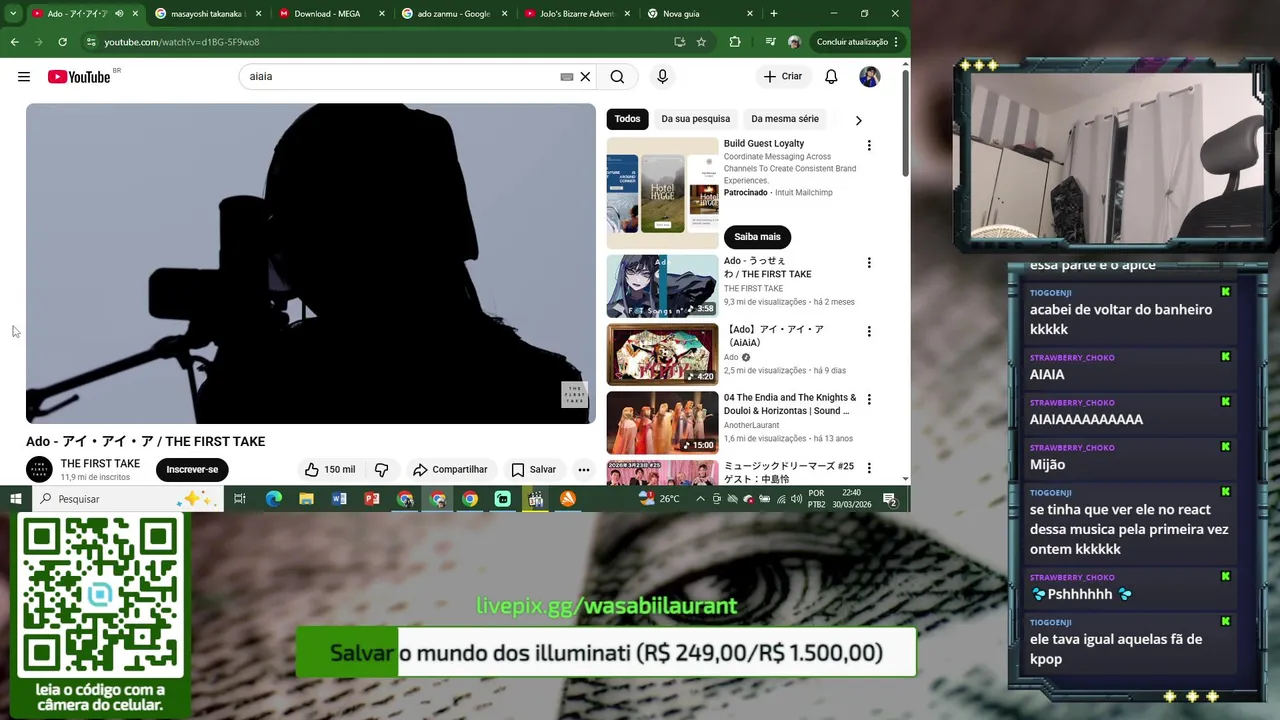Mute the Ado tab via speaker icon

[119, 14]
